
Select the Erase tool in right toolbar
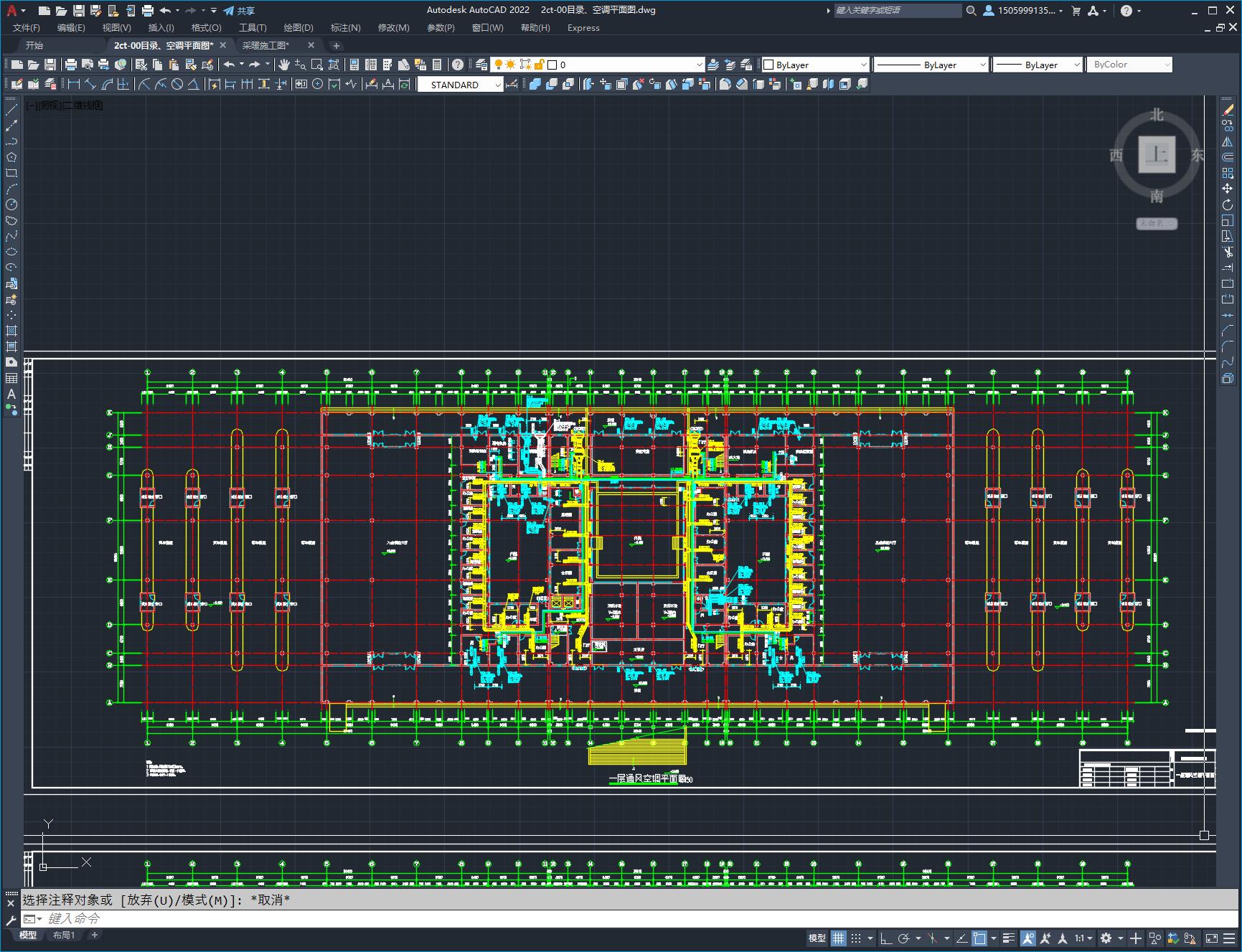point(1228,110)
